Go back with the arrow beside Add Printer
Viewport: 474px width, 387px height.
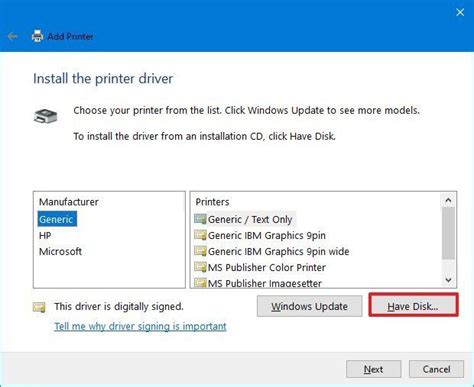pyautogui.click(x=13, y=36)
